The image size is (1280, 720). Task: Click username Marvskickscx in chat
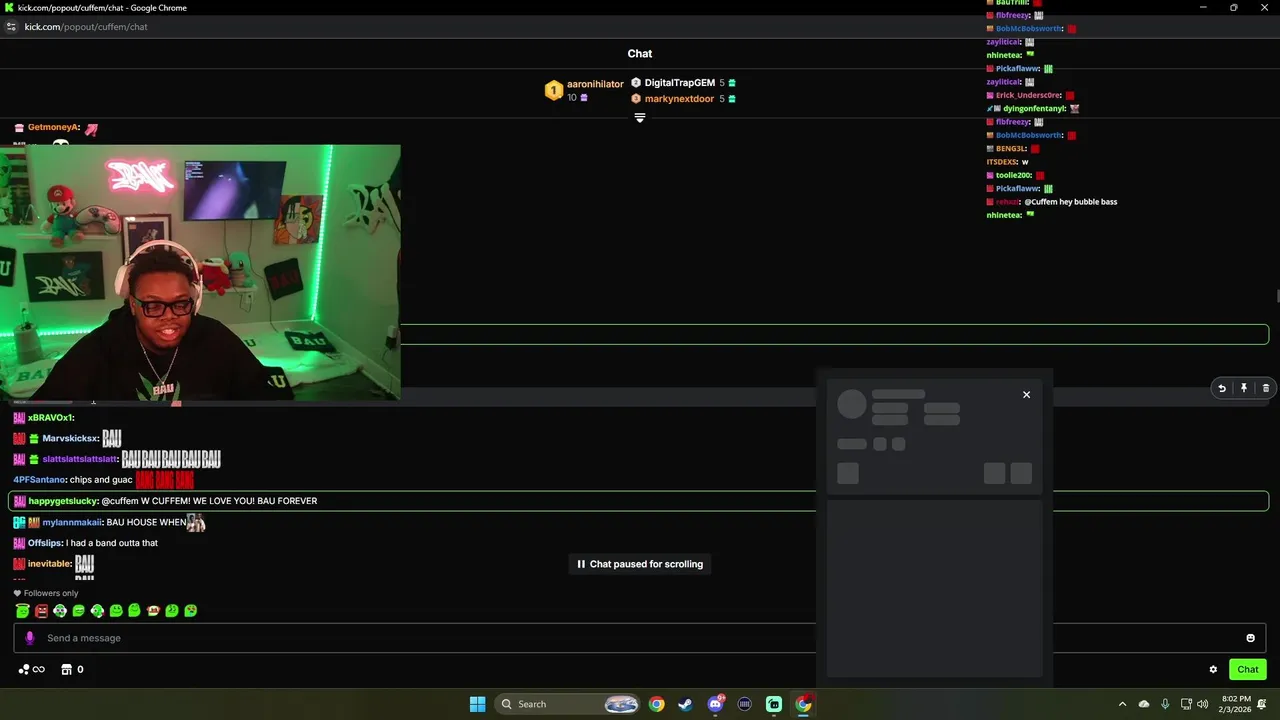(x=70, y=438)
